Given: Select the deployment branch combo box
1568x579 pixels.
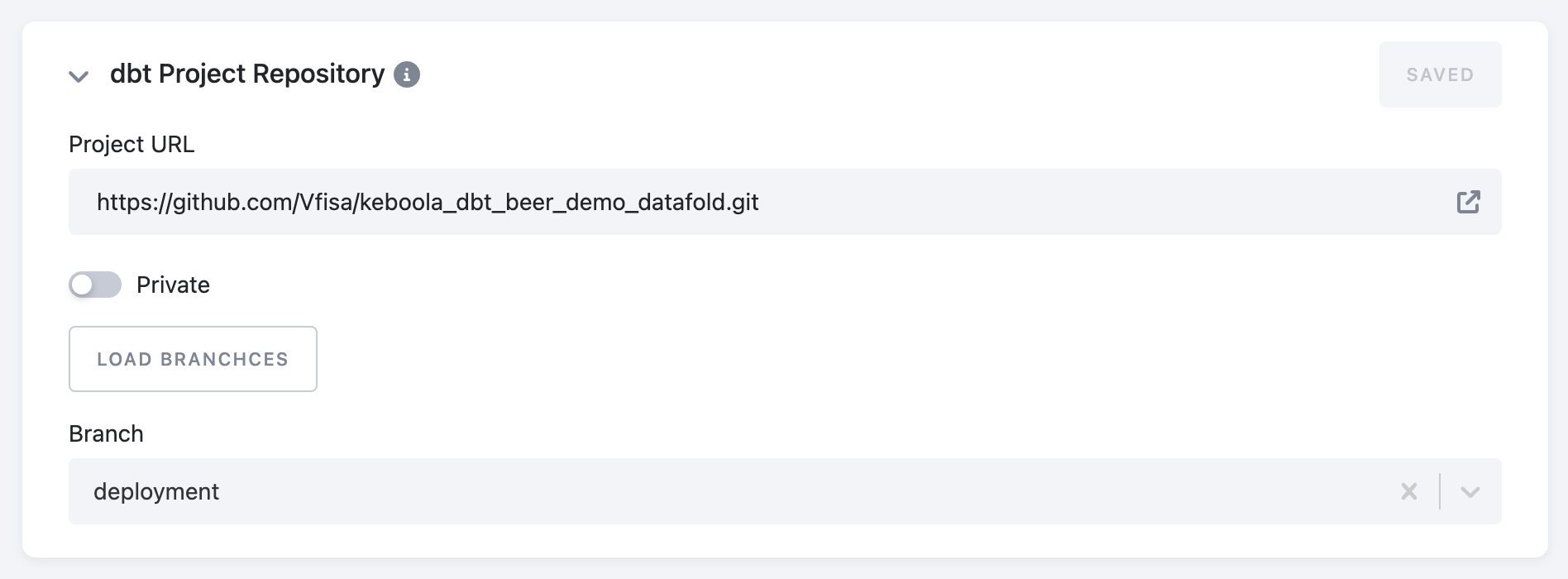Looking at the screenshot, I should 785,491.
